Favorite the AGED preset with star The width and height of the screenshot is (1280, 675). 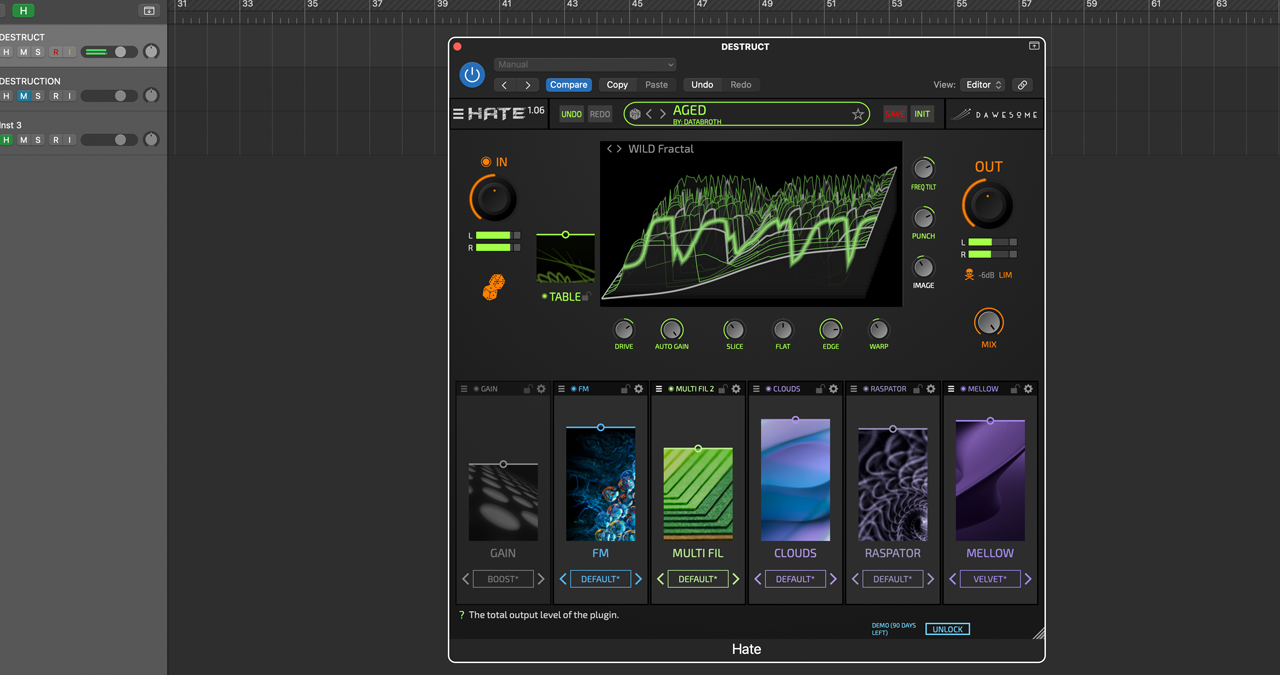point(857,114)
